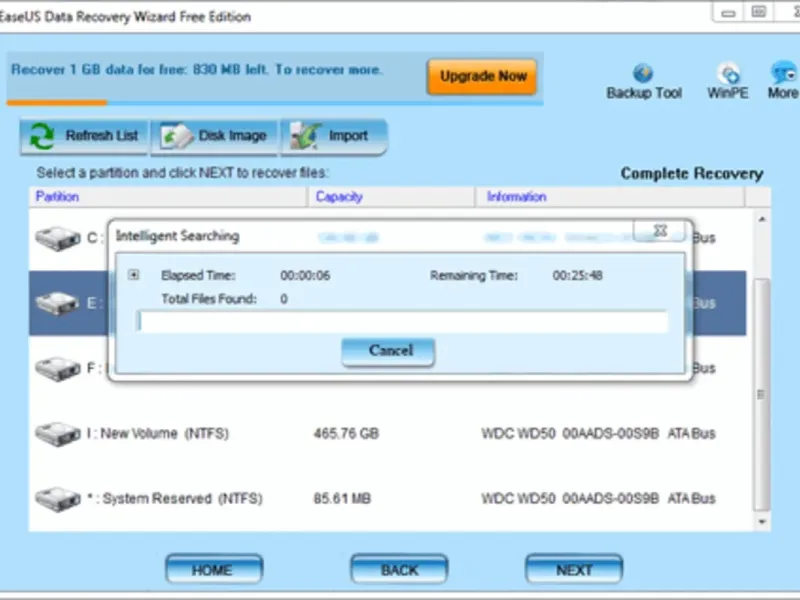The image size is (800, 600).
Task: Click the 465.76 GB capacity value
Action: tap(346, 434)
